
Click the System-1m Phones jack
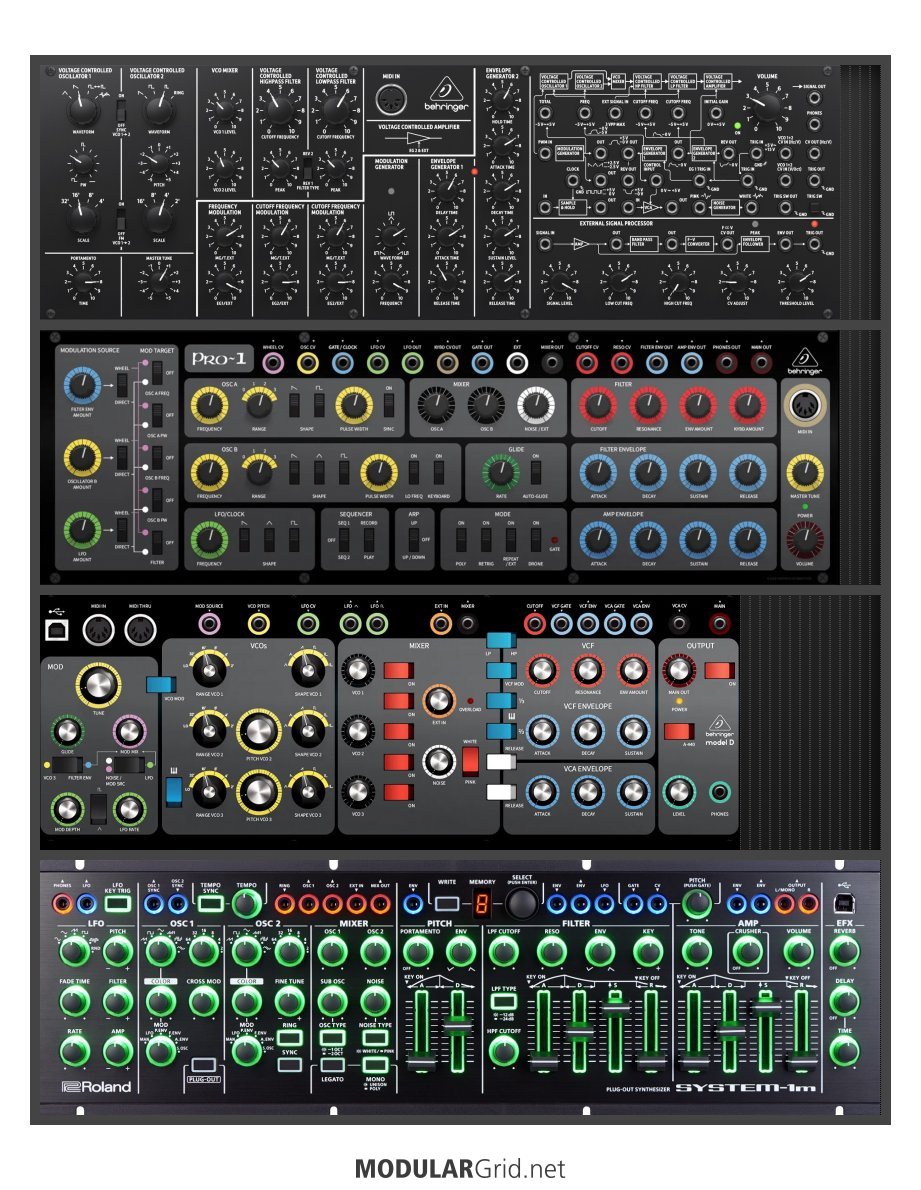61,903
